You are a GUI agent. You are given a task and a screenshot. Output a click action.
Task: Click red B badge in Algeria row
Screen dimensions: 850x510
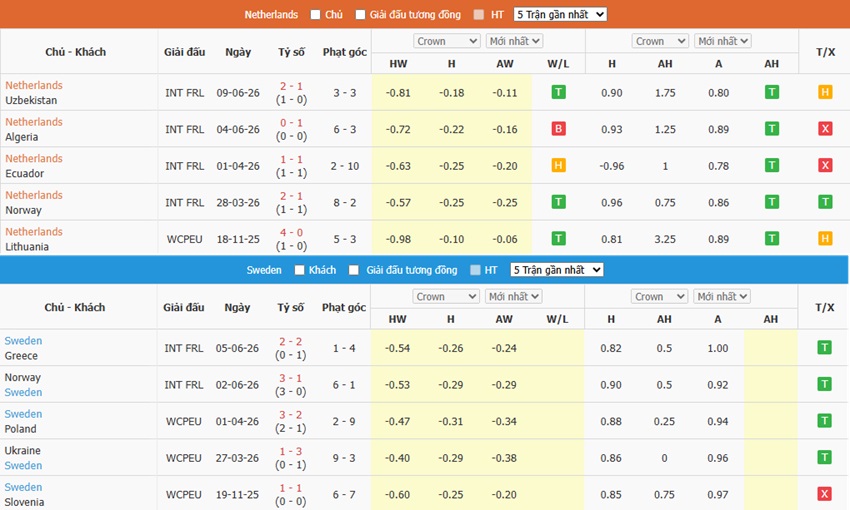tap(558, 129)
